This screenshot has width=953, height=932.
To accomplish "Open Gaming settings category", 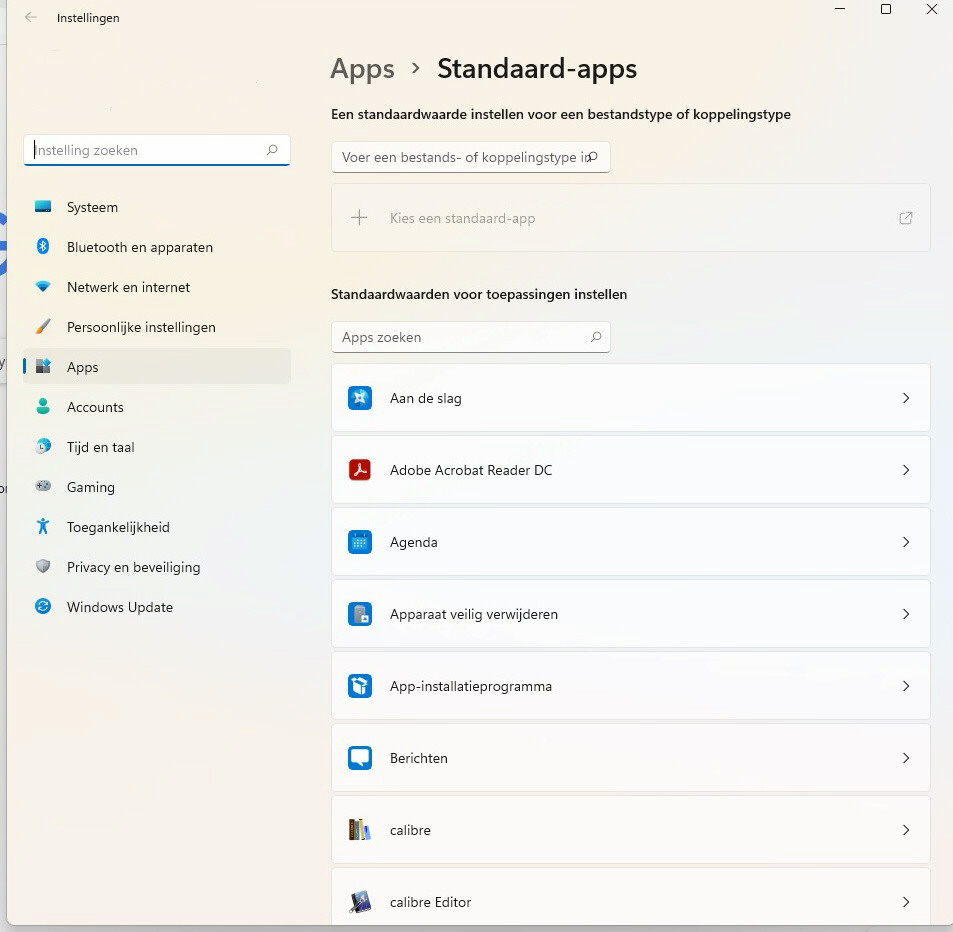I will click(157, 487).
